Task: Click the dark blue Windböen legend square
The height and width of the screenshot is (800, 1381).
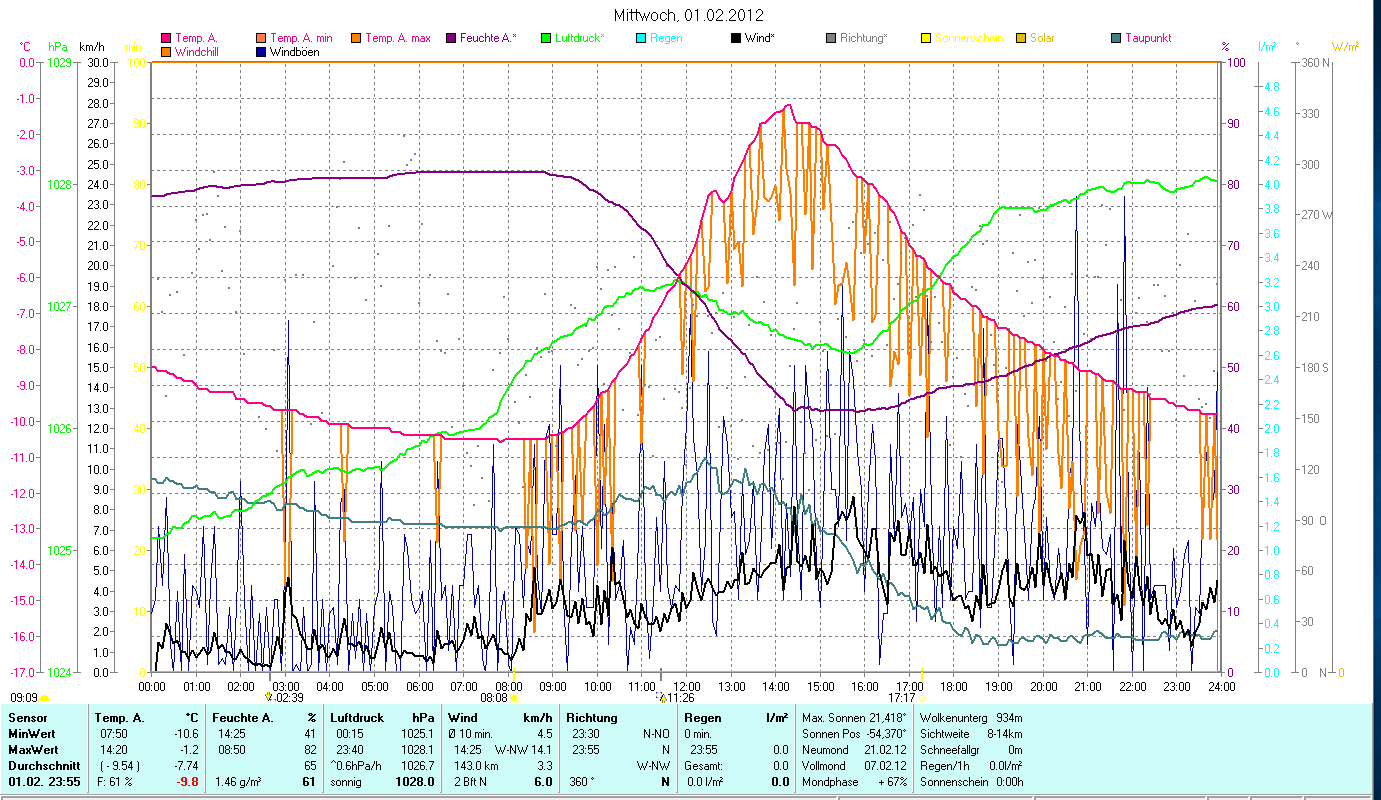Action: [x=262, y=52]
